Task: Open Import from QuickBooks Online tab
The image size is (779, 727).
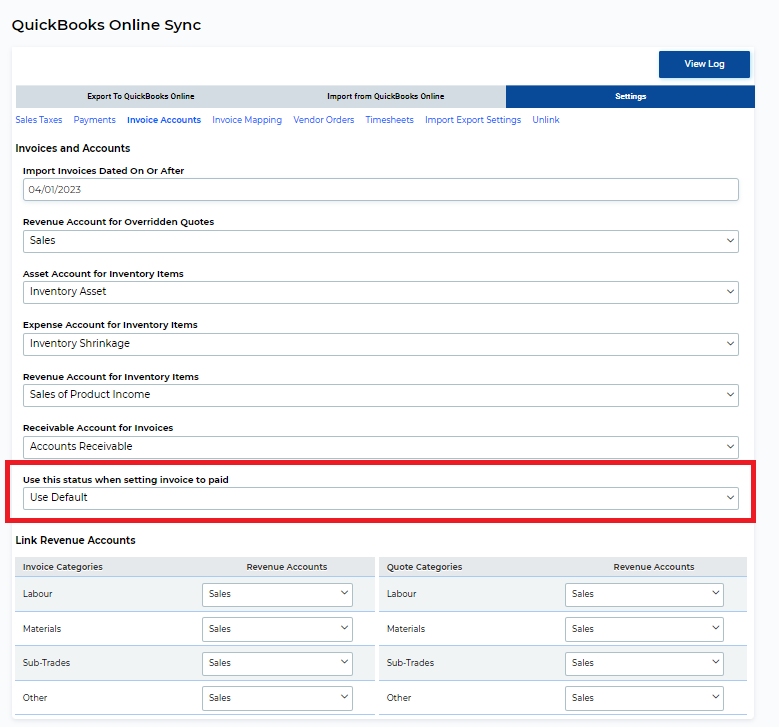Action: click(386, 96)
